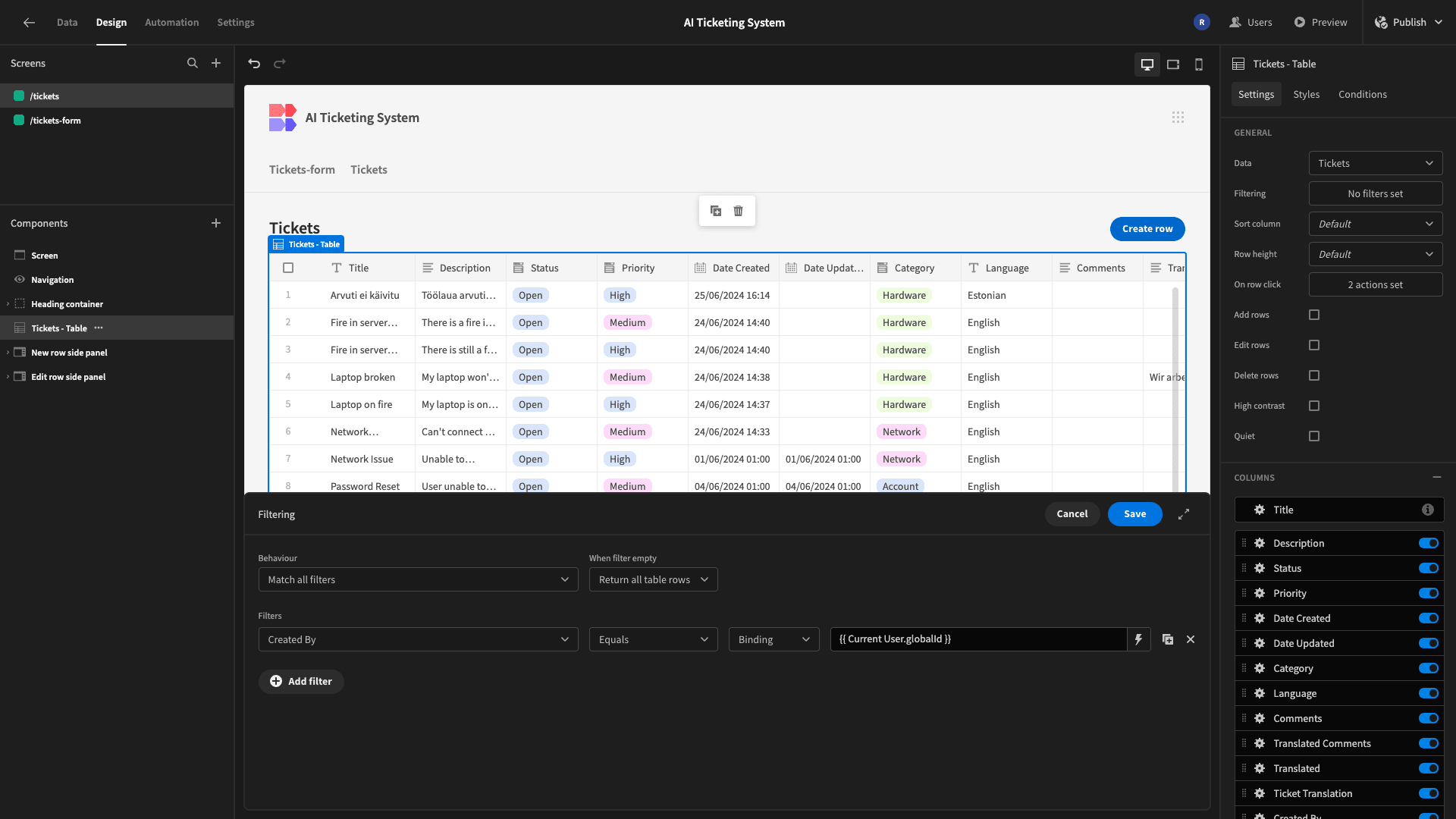The width and height of the screenshot is (1456, 819).
Task: Open the Match all filters dropdown
Action: tap(418, 579)
